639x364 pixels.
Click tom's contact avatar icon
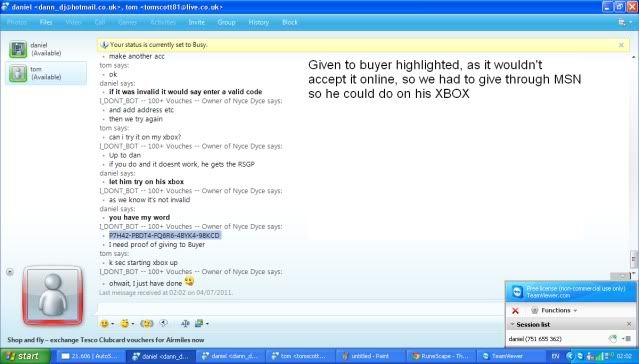(18, 73)
